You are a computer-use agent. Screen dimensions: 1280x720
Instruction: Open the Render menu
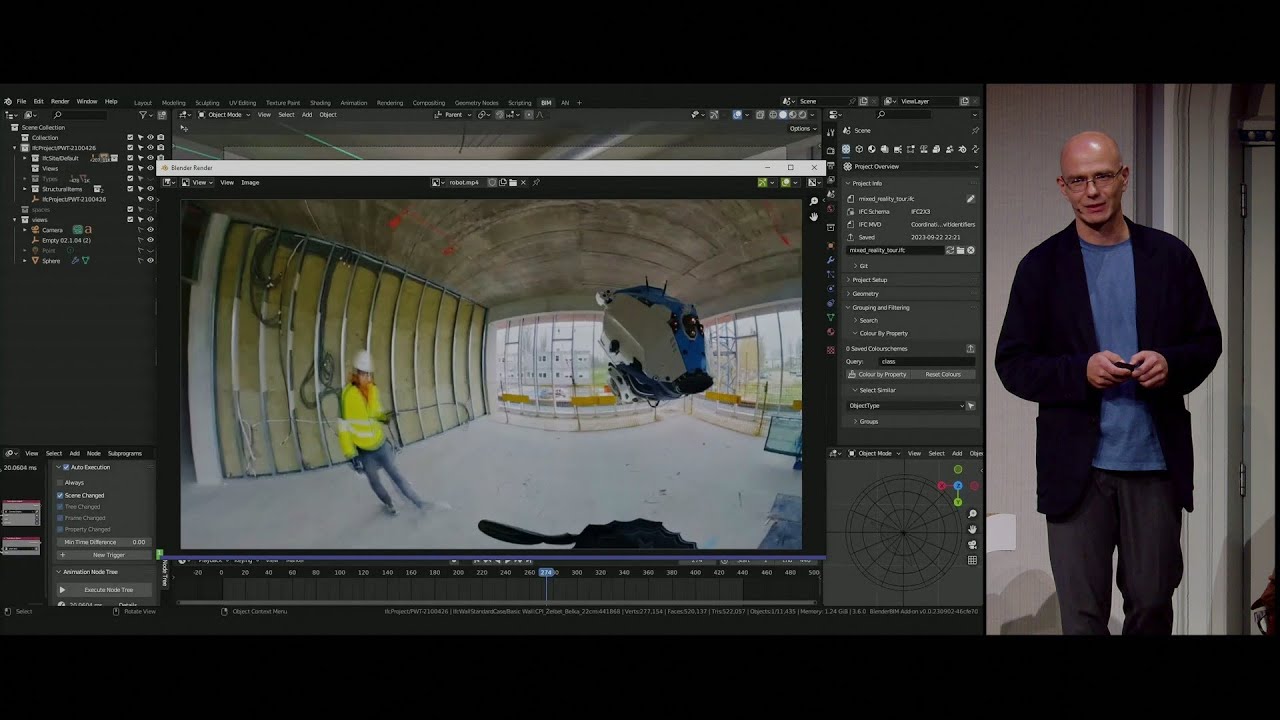click(60, 102)
